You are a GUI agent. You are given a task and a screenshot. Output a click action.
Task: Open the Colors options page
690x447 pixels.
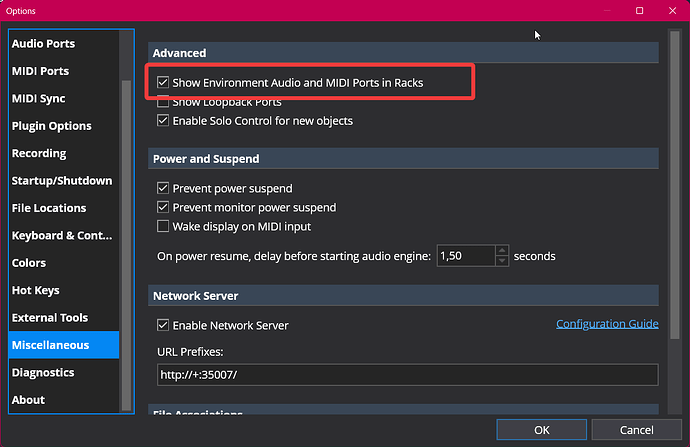click(x=29, y=263)
